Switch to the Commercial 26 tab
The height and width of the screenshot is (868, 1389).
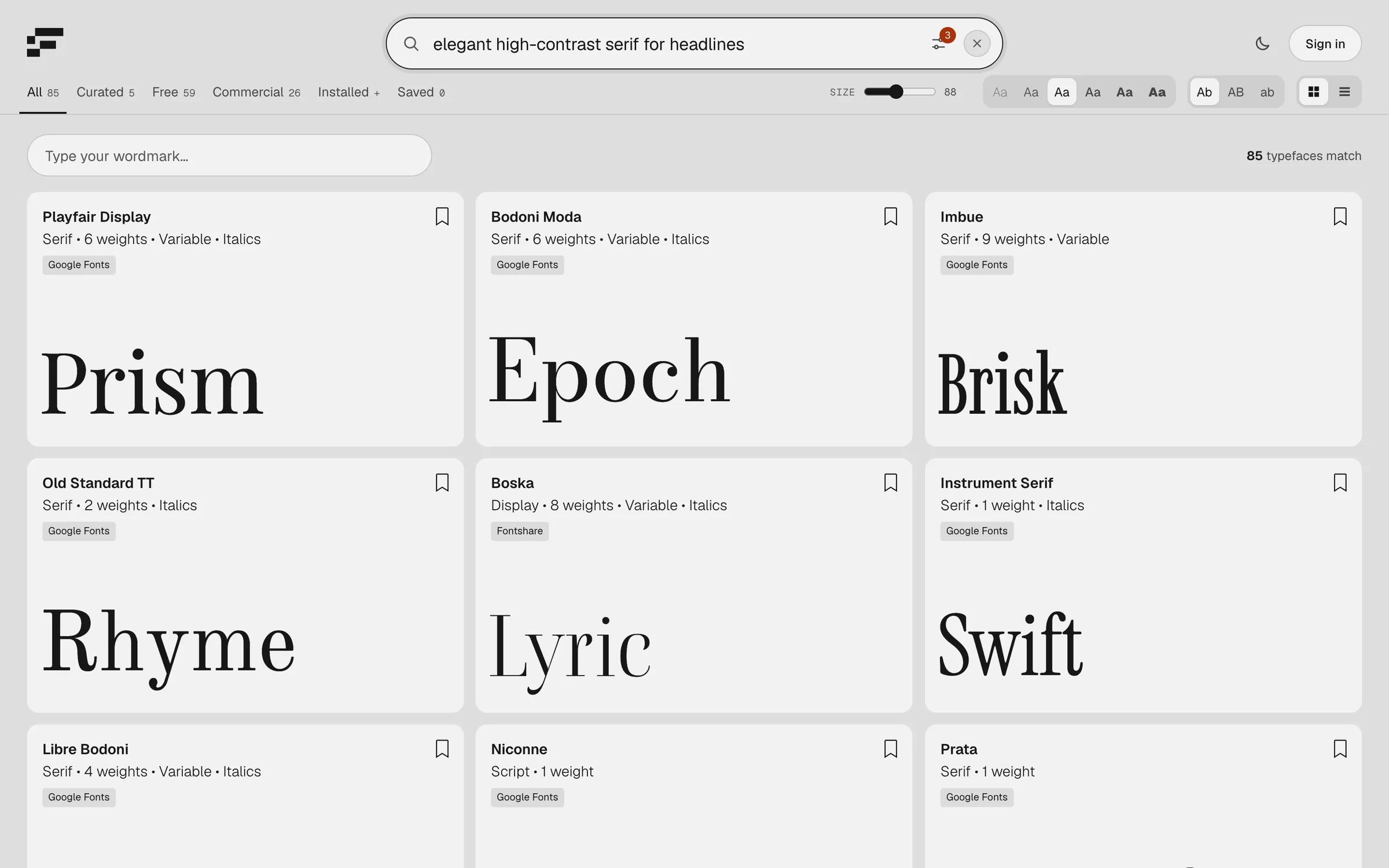point(256,92)
